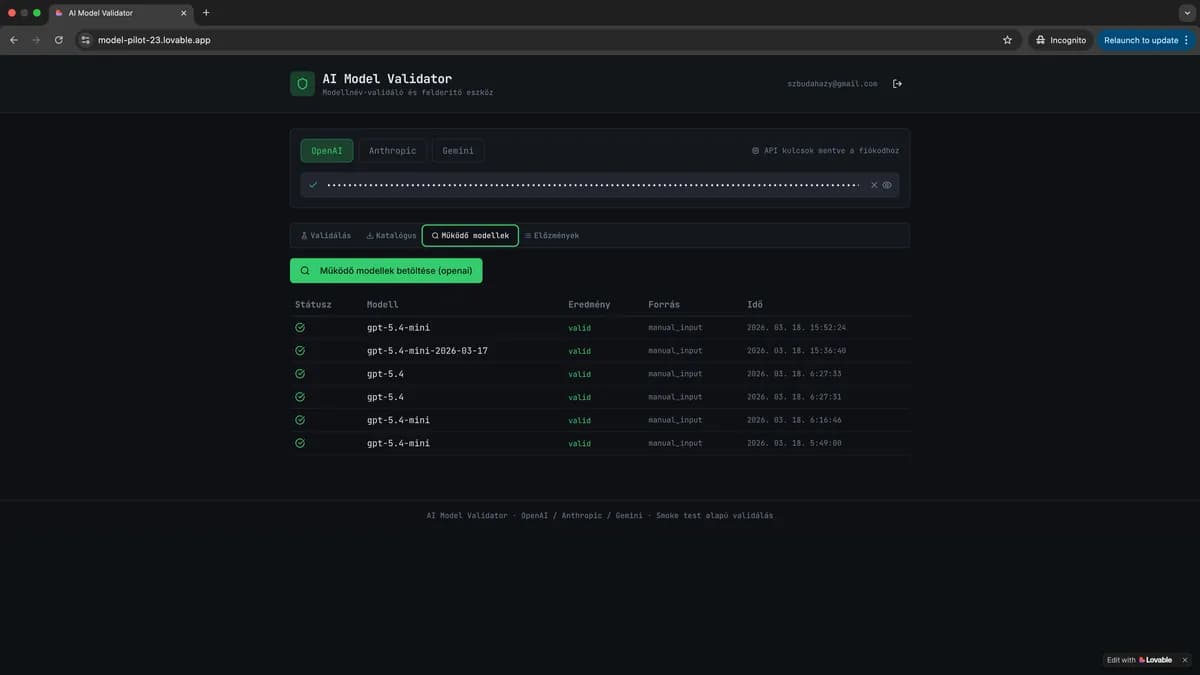The image size is (1200, 675).
Task: Switch to the Előzmények tab
Action: click(552, 236)
